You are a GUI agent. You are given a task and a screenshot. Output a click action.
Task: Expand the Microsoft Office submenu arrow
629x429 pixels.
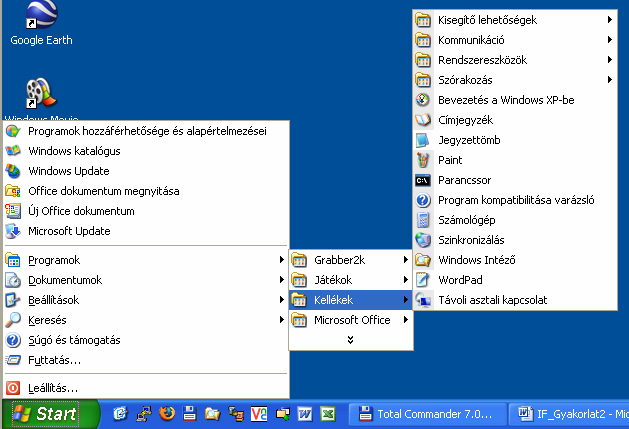point(406,320)
